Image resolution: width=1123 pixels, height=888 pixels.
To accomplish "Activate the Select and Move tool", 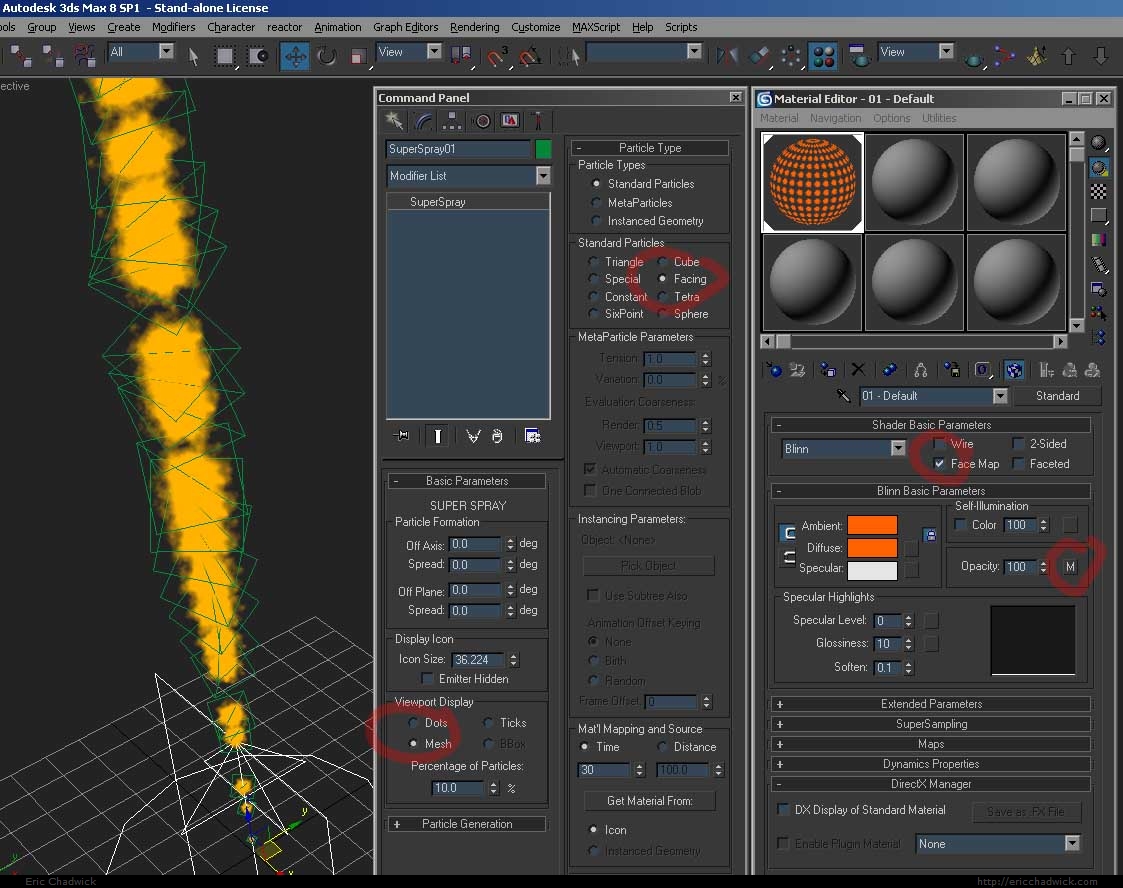I will click(294, 56).
